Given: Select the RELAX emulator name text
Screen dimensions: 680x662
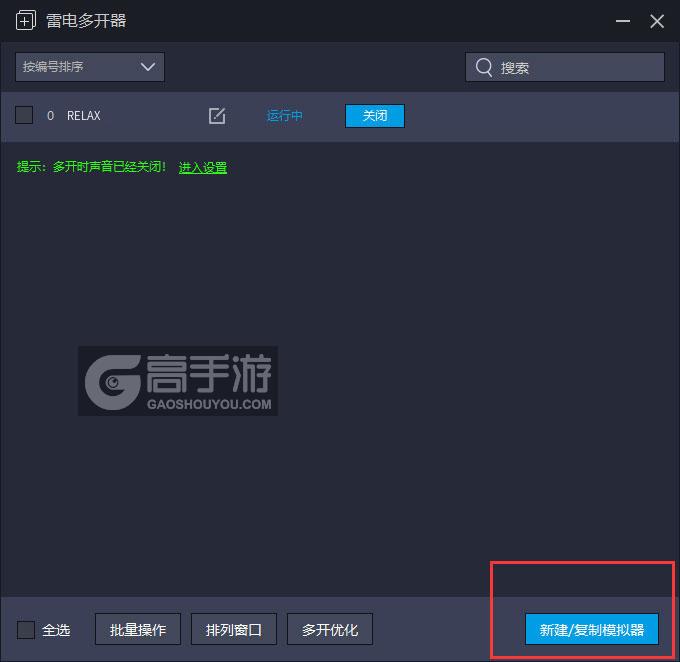Looking at the screenshot, I should tap(84, 116).
